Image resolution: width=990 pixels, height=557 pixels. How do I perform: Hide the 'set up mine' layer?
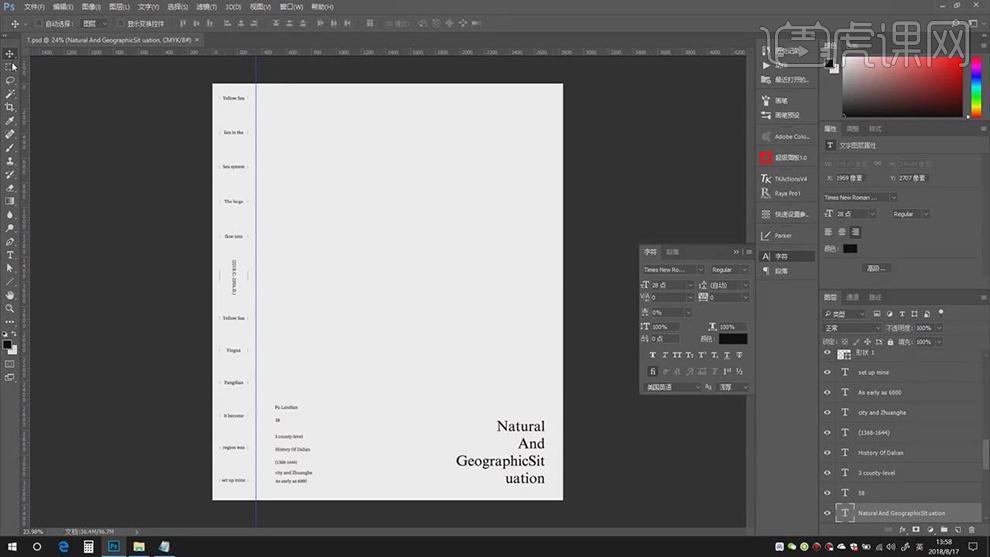coord(827,373)
